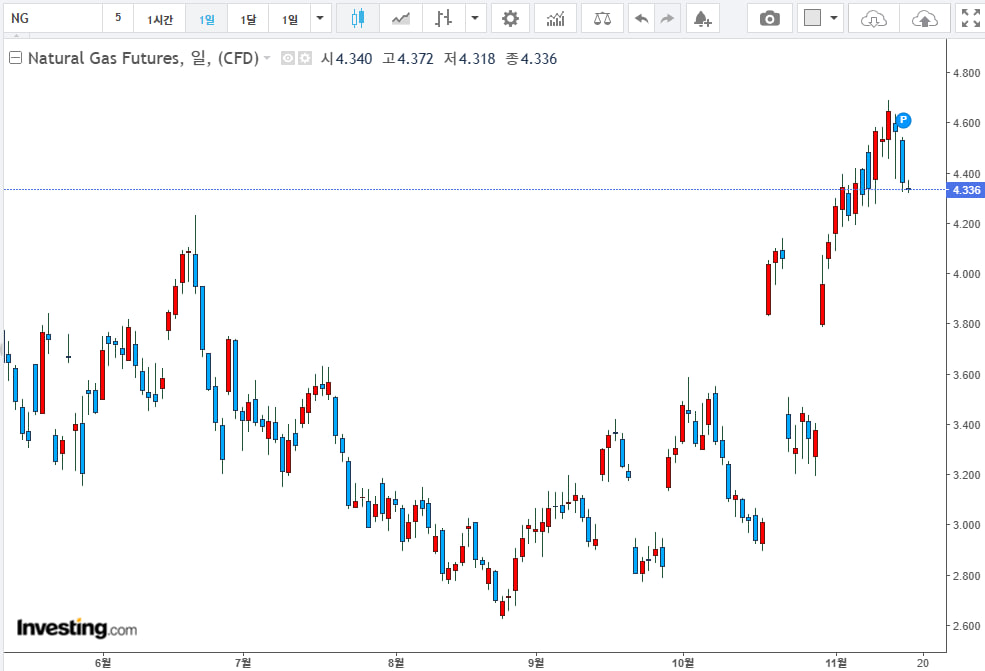The width and height of the screenshot is (985, 671).
Task: Click the compare scales icon
Action: [602, 18]
